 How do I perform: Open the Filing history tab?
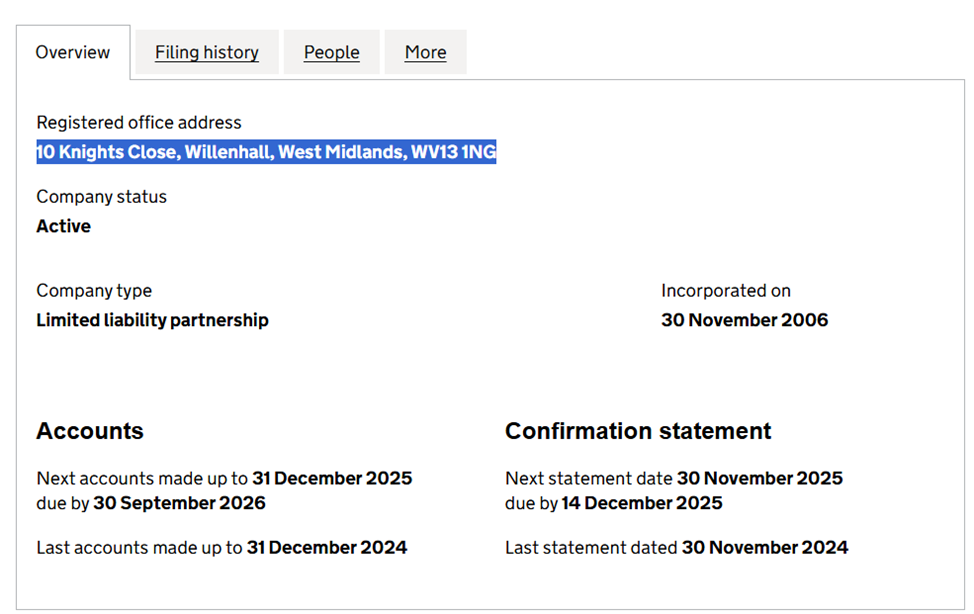tap(206, 52)
